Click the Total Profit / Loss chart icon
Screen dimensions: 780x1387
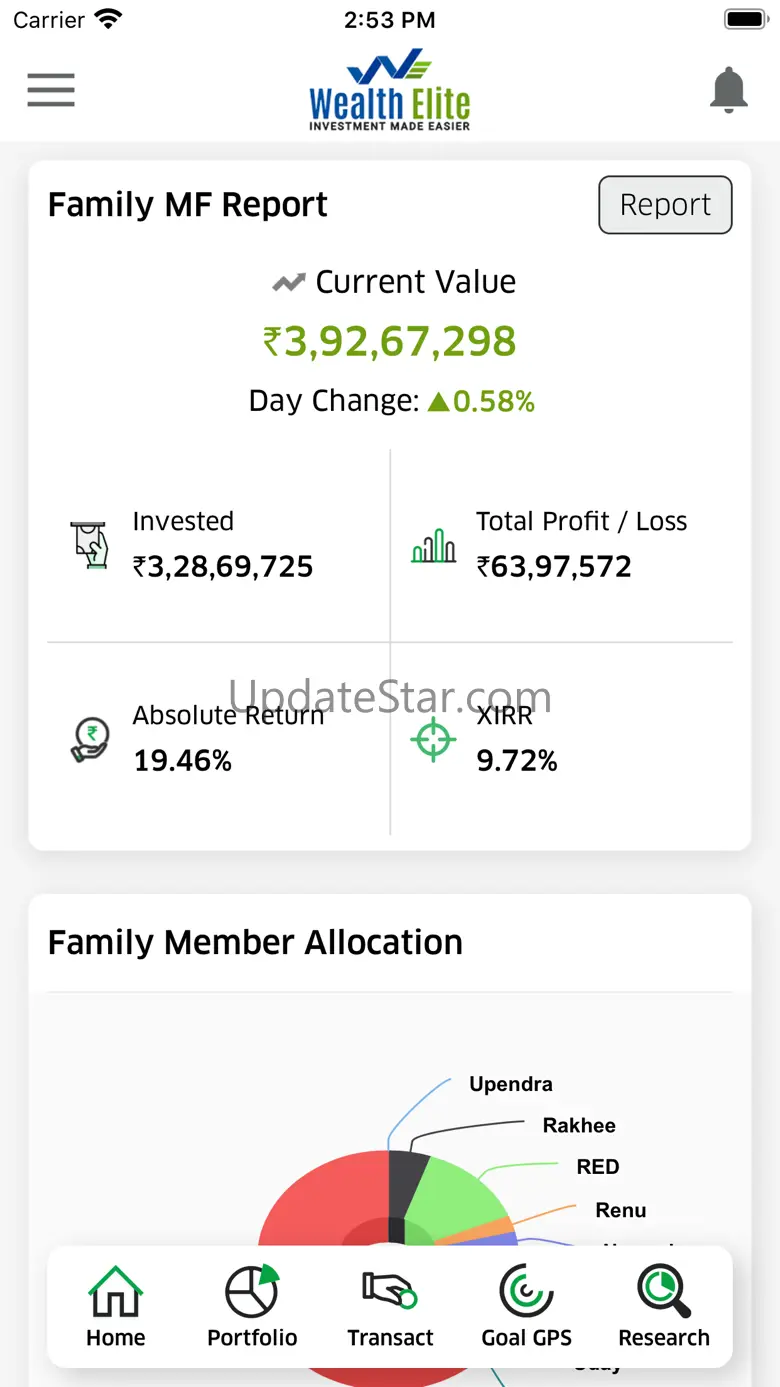coord(433,545)
